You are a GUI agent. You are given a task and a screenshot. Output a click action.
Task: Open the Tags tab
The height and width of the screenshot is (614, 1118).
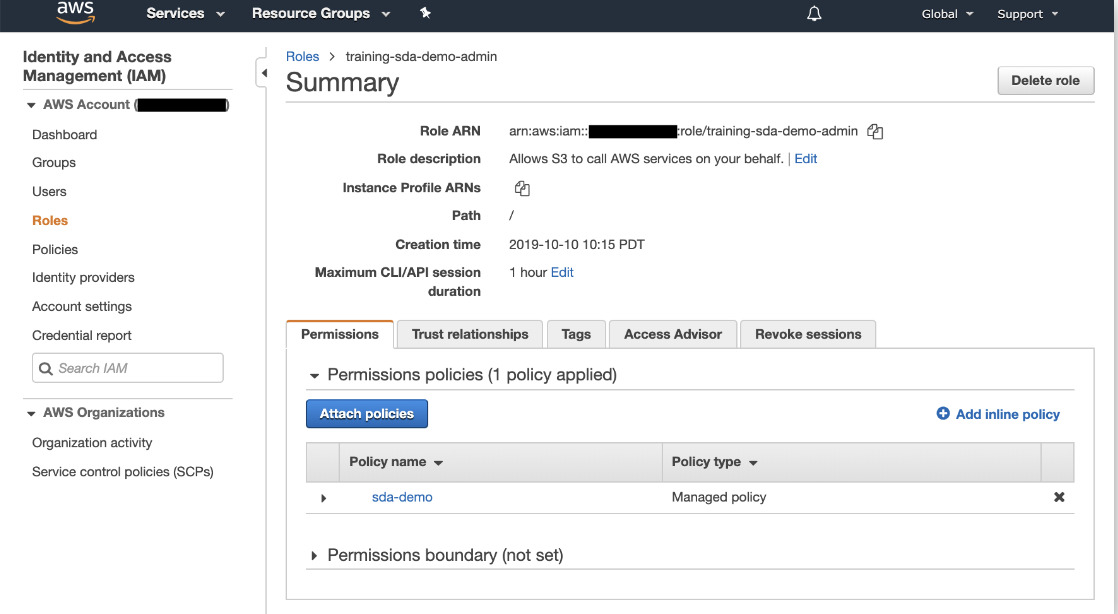[576, 334]
